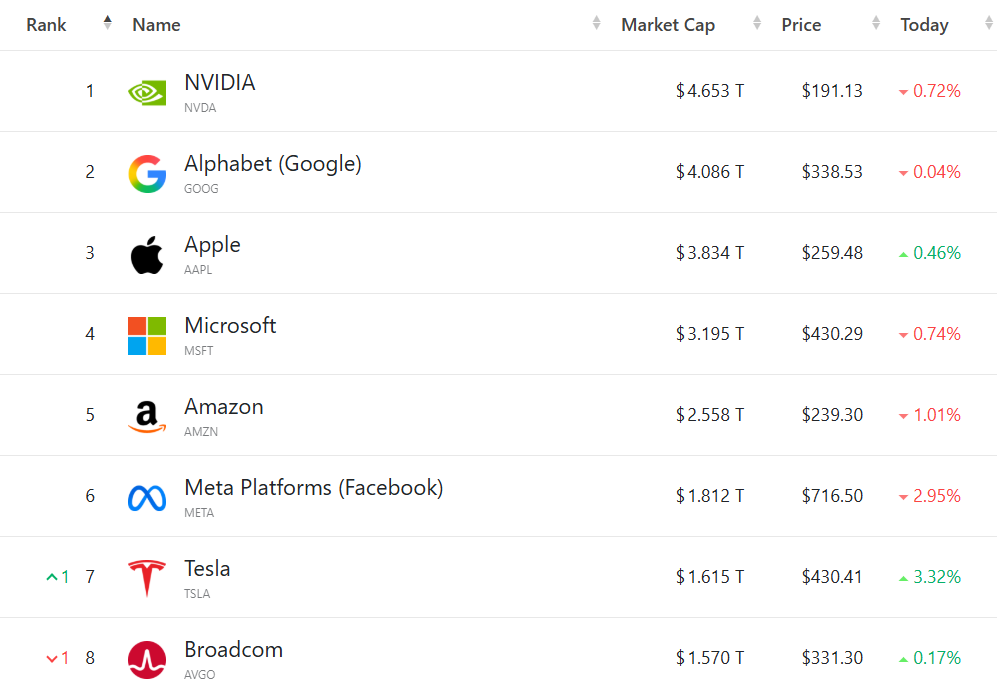Screen dimensions: 997x693
Task: Click the Tesla logo icon
Action: coord(147,578)
